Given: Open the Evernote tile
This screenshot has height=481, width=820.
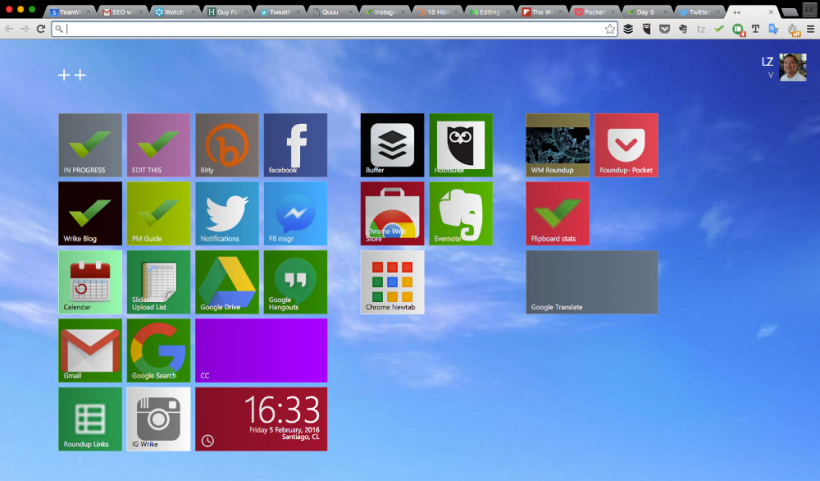Looking at the screenshot, I should [x=461, y=213].
